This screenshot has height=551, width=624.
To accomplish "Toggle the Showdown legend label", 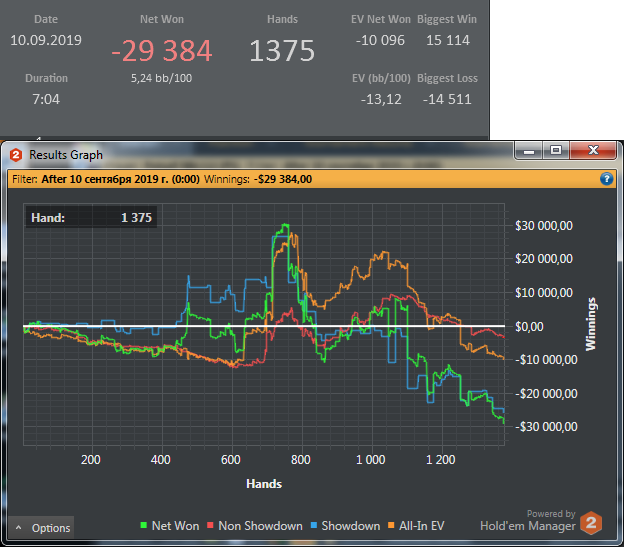I will pos(351,526).
